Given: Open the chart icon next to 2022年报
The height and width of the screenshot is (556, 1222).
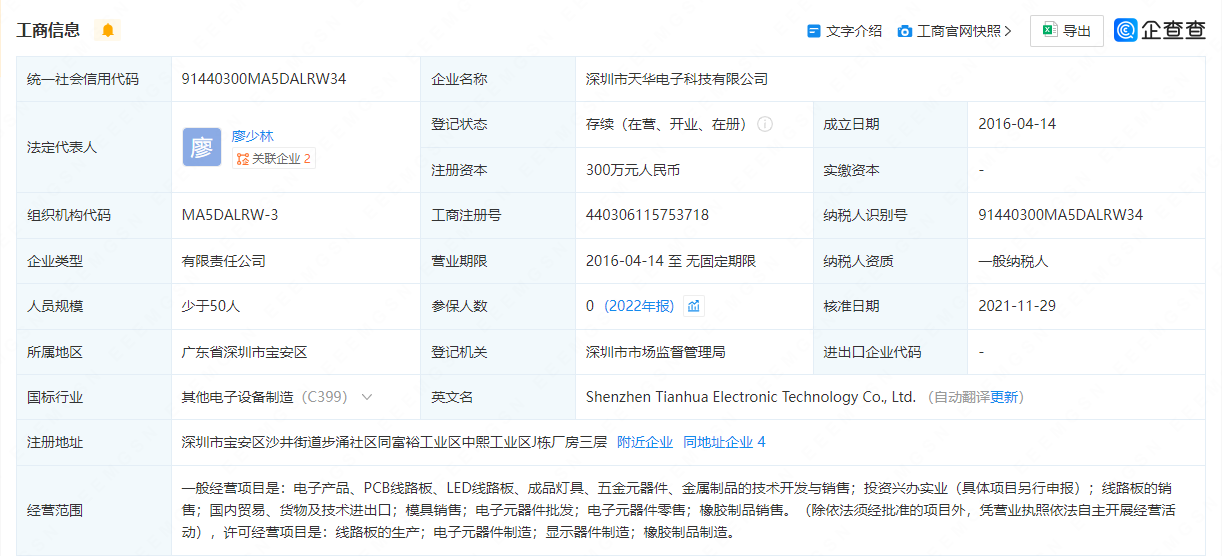Looking at the screenshot, I should (x=694, y=306).
